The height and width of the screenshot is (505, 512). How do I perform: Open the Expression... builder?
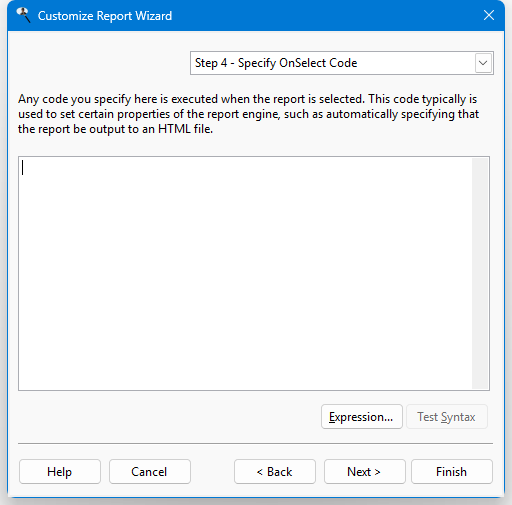tap(362, 417)
